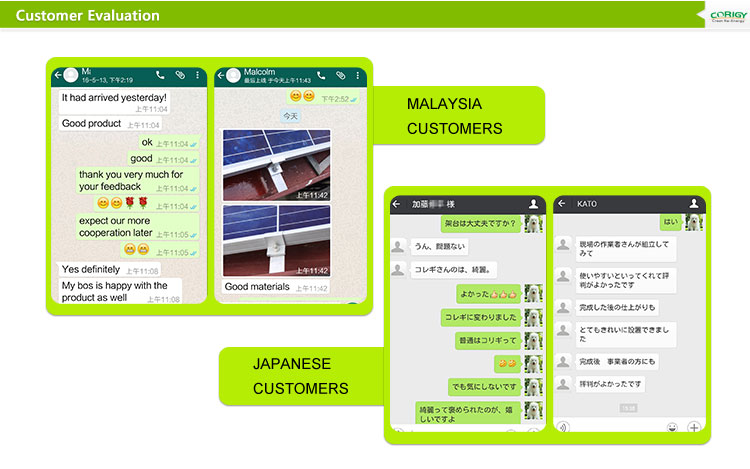Click the Corigy logo in header
The height and width of the screenshot is (469, 750).
(x=728, y=16)
